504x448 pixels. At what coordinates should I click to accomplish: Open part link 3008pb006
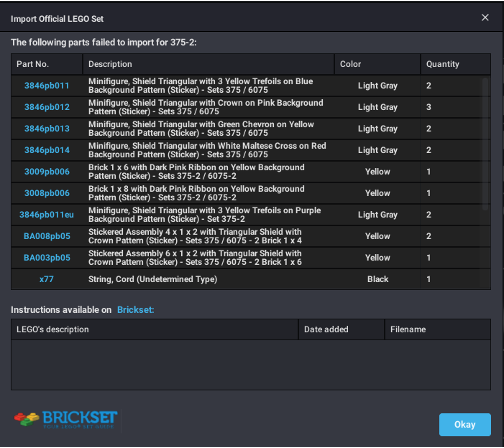pyautogui.click(x=47, y=193)
